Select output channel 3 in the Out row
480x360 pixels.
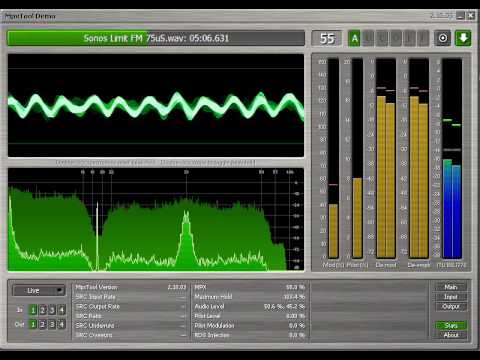(52, 324)
